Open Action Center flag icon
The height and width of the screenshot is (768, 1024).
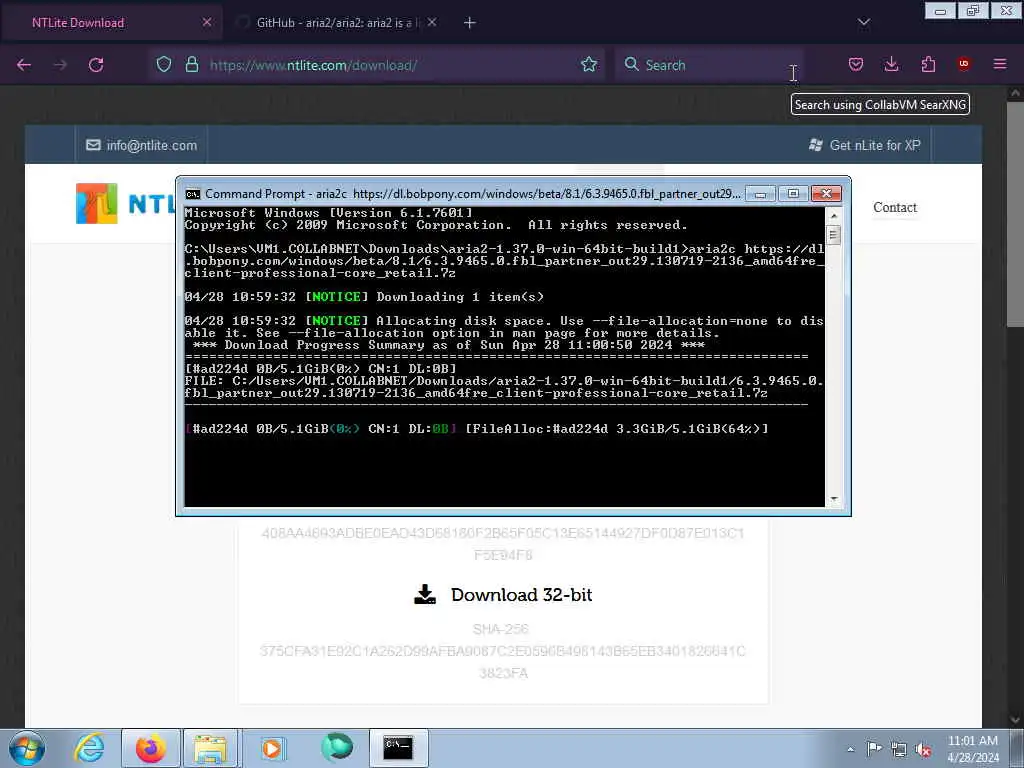tap(874, 749)
